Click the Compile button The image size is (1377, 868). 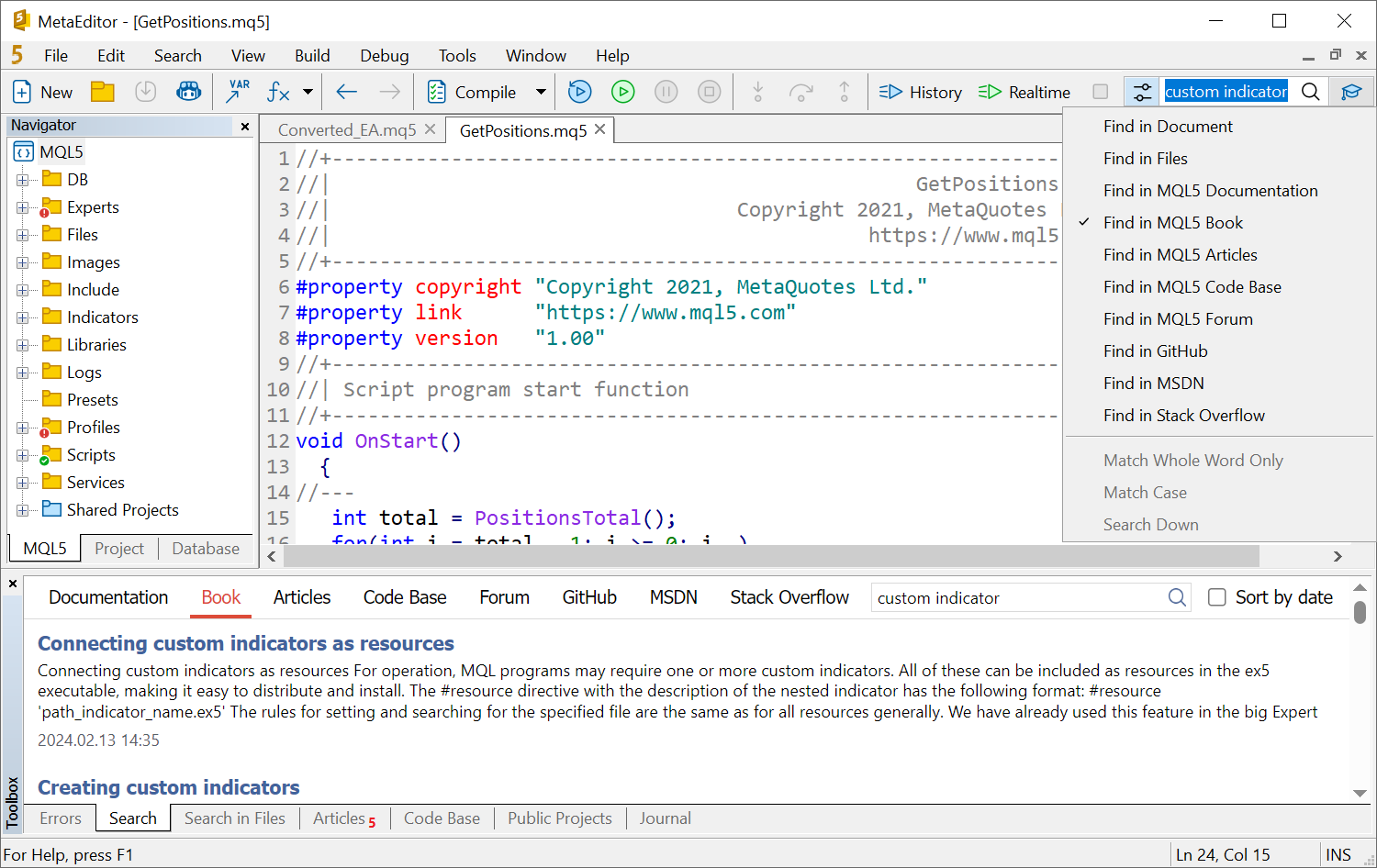[x=474, y=92]
